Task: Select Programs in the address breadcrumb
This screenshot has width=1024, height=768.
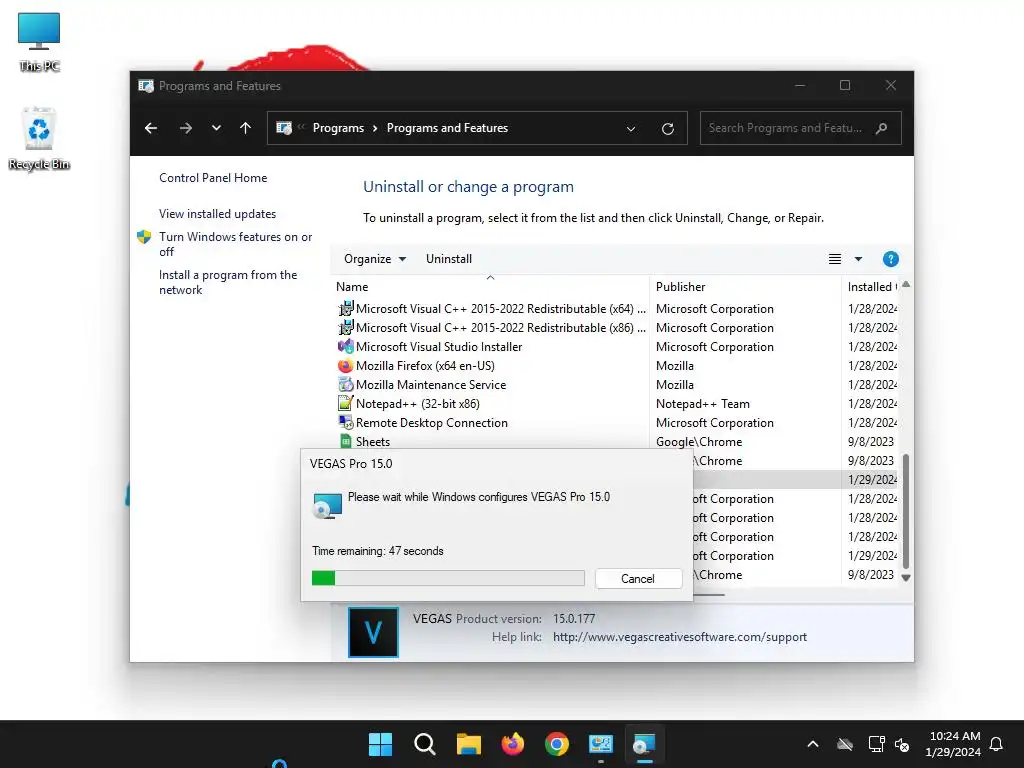Action: point(338,128)
